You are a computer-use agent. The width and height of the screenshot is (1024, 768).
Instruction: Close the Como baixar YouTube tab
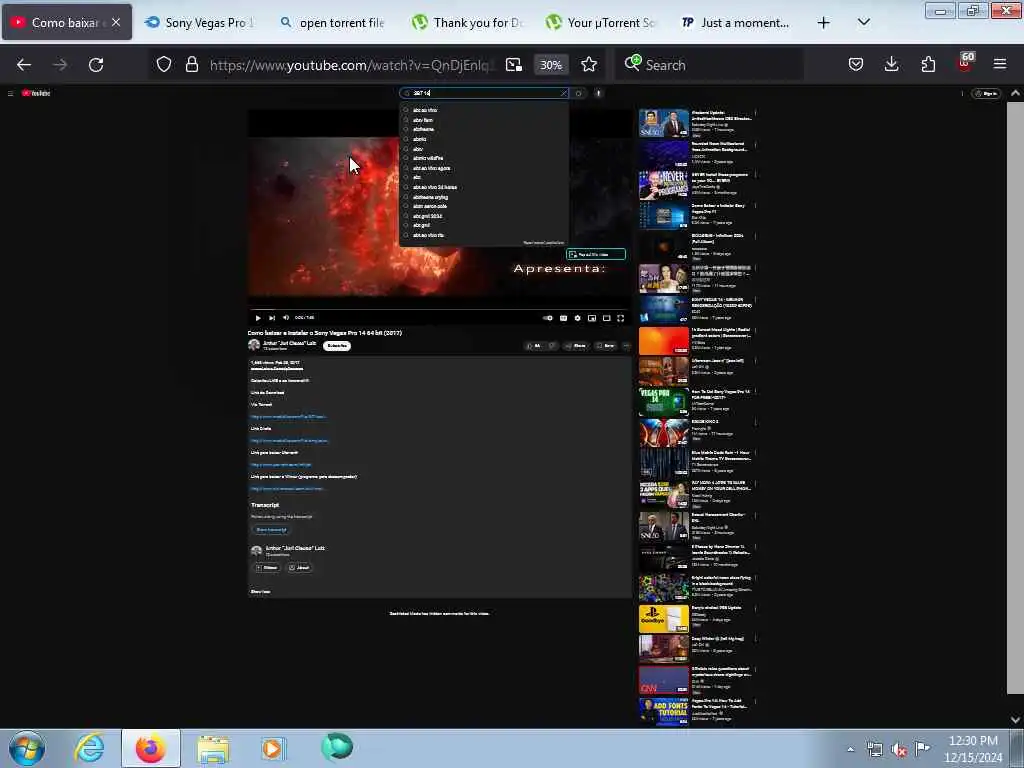116,22
